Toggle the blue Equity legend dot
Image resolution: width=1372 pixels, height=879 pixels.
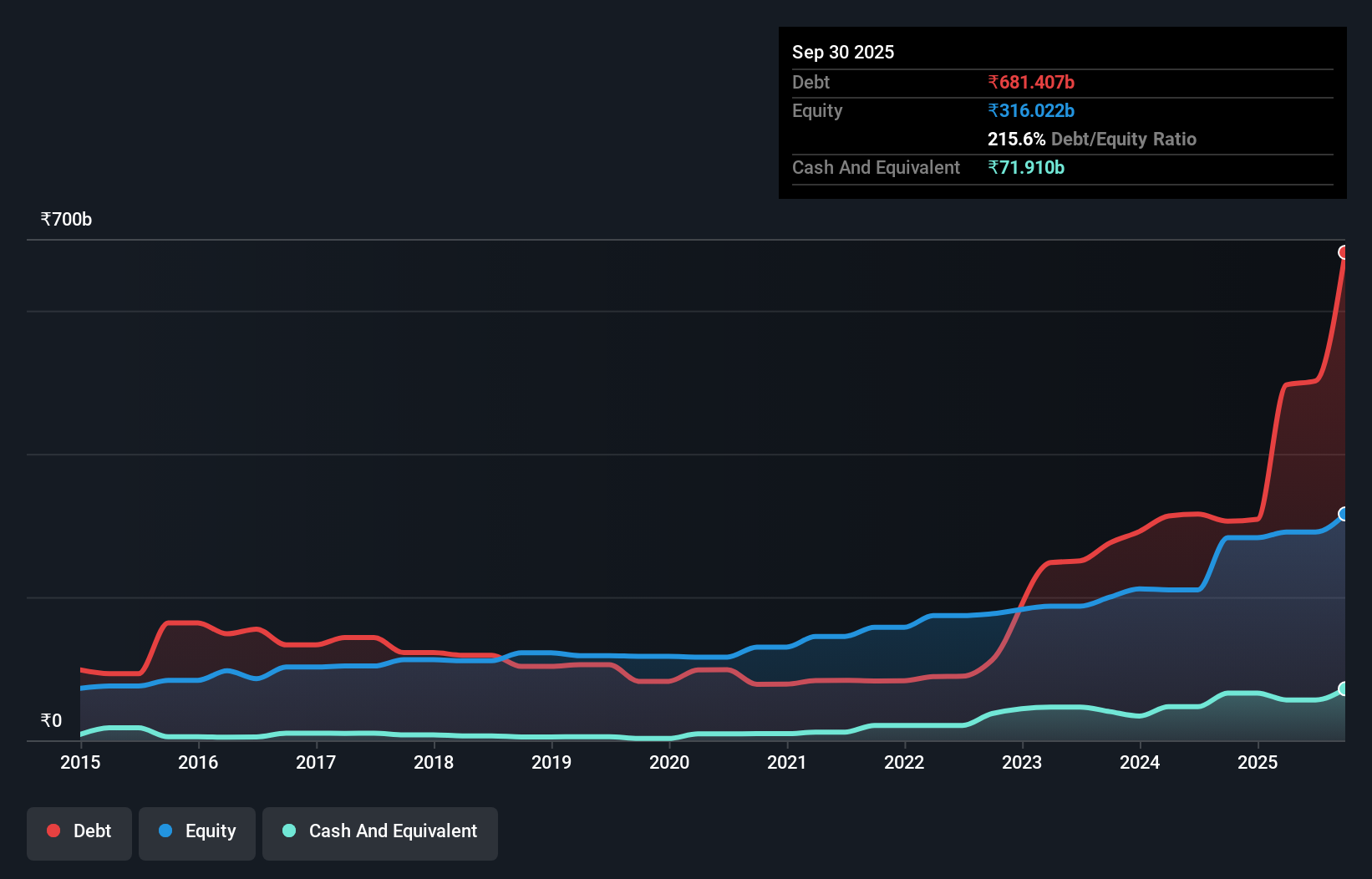tap(165, 831)
